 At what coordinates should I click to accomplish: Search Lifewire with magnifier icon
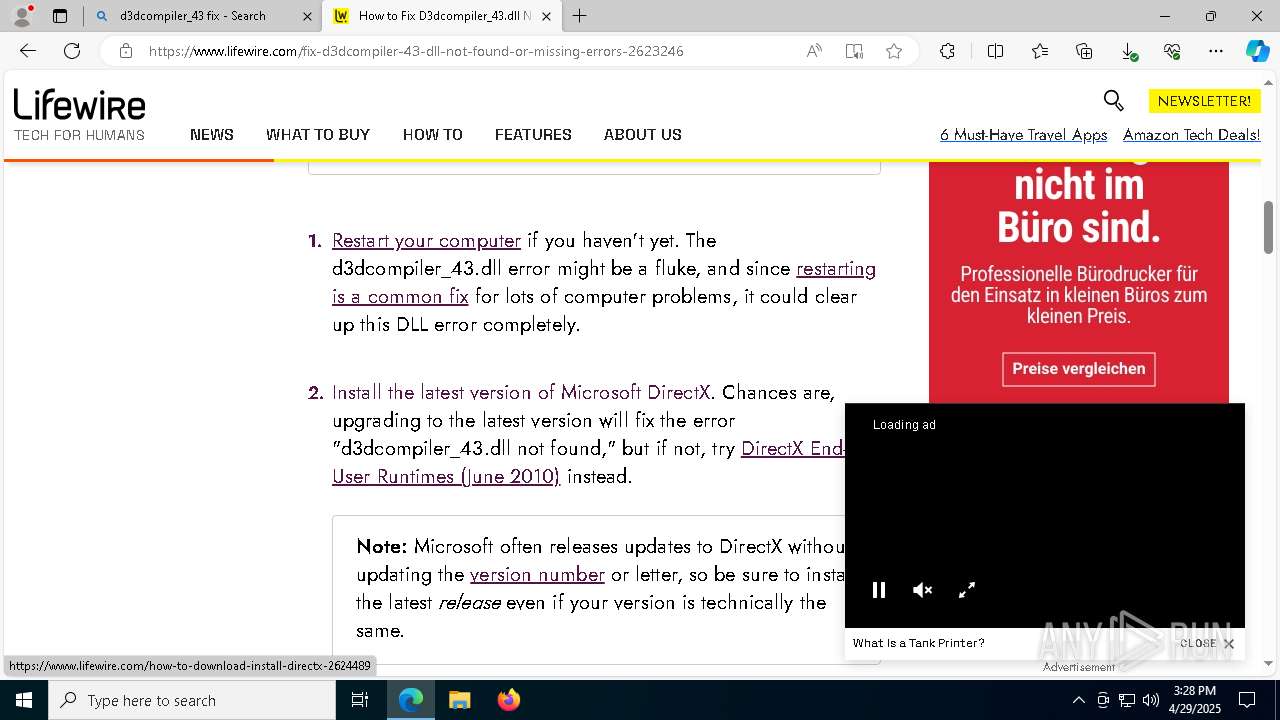click(x=1113, y=100)
